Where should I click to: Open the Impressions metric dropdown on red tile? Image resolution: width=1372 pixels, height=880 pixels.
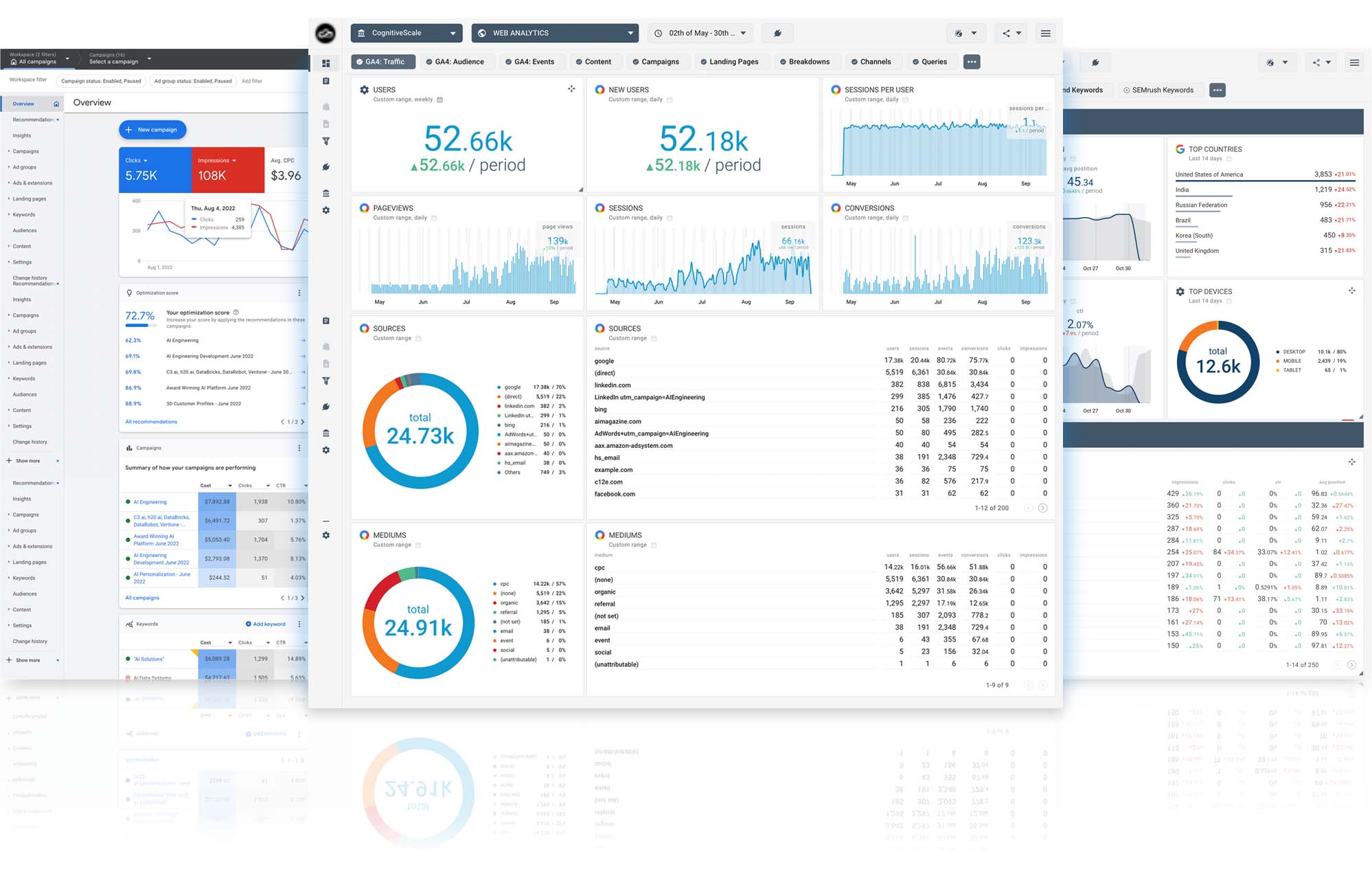pyautogui.click(x=217, y=160)
